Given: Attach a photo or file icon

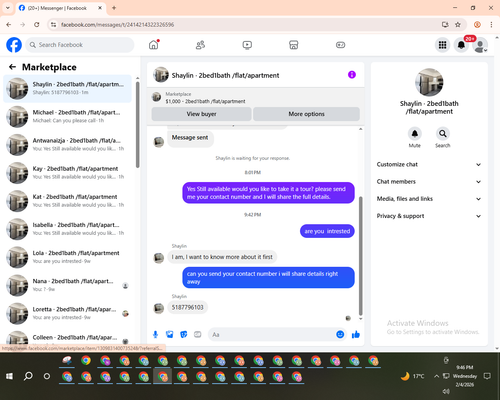Looking at the screenshot, I should (x=170, y=334).
